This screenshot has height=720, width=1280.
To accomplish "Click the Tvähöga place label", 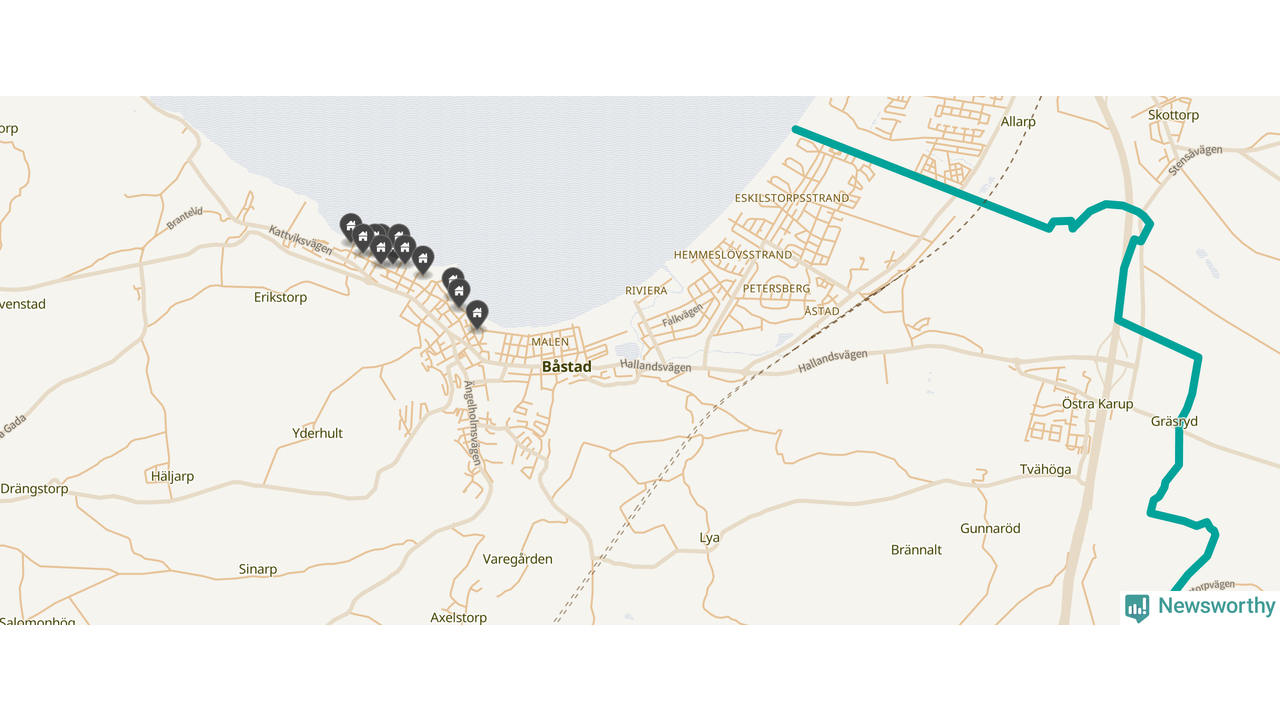I will (1045, 470).
